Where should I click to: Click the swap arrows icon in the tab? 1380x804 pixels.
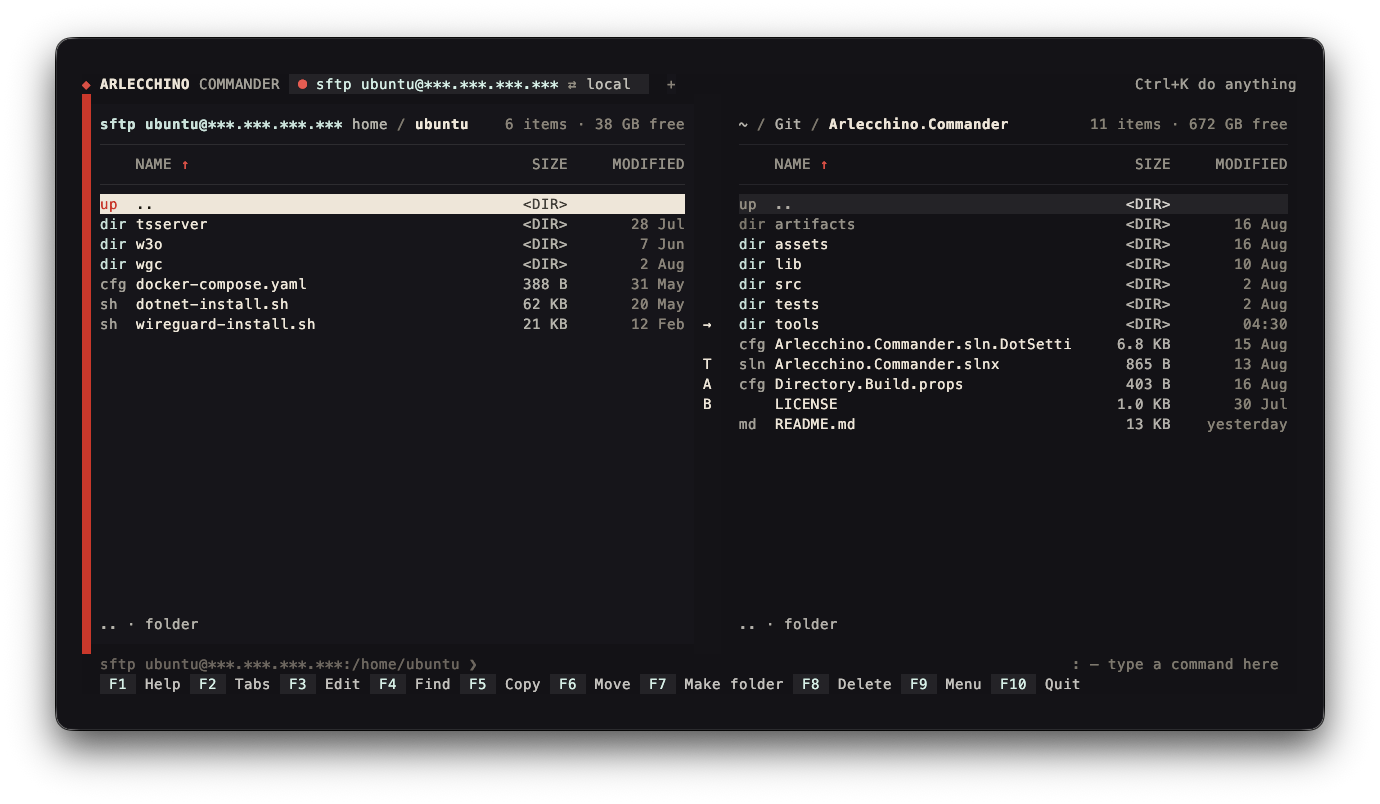[x=572, y=85]
